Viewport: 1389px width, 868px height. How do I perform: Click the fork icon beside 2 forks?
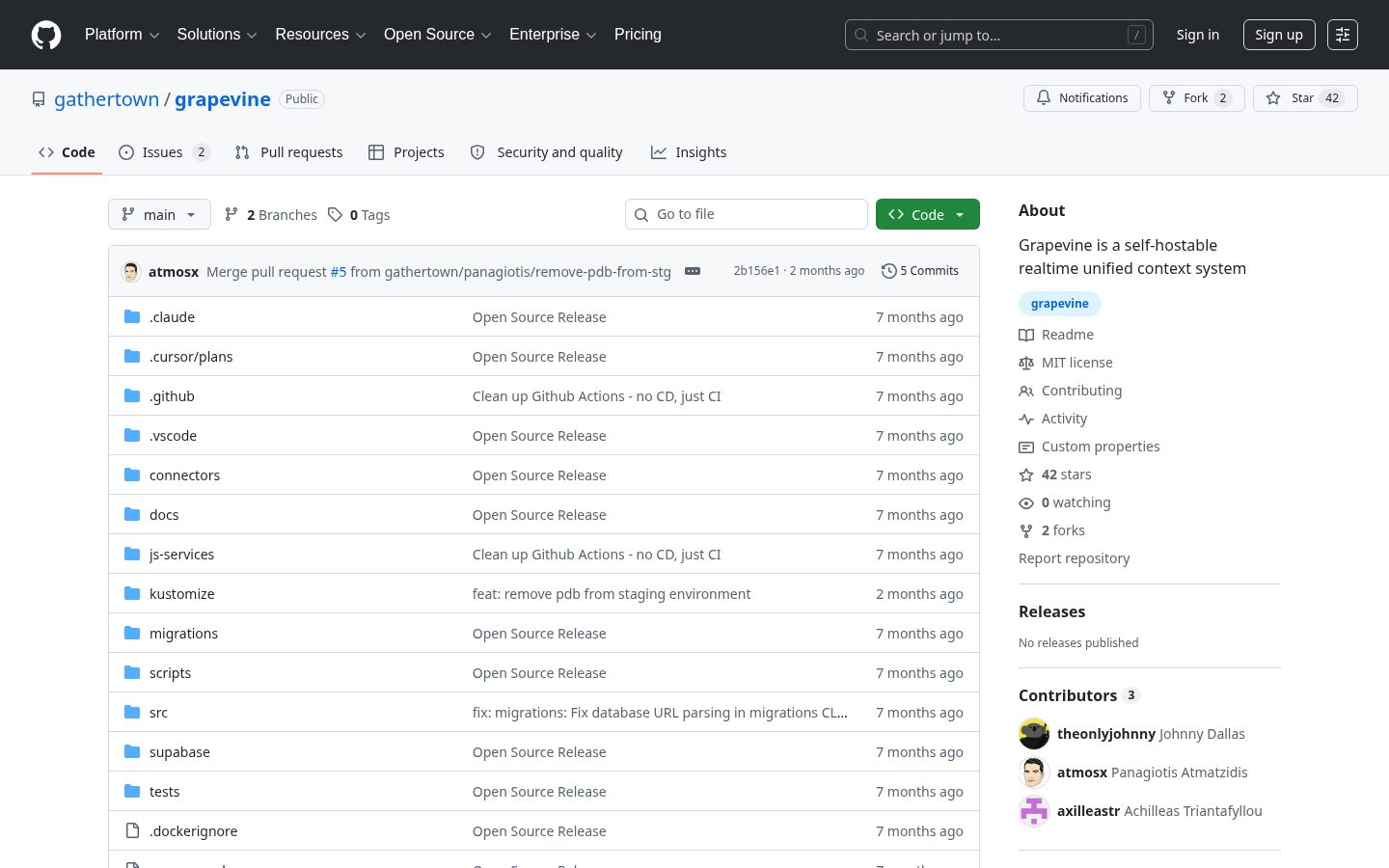1026,530
